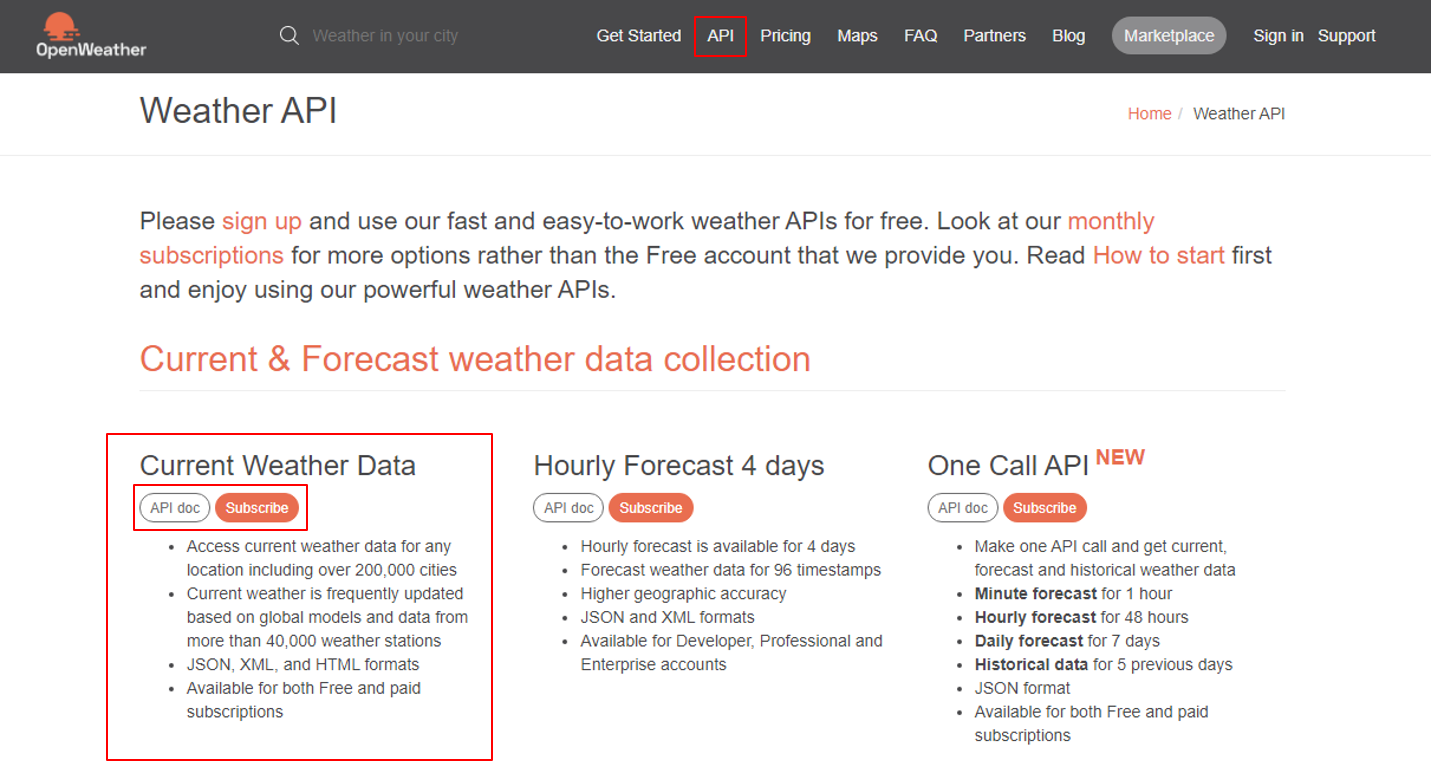
Task: Visit the Partners page
Action: (994, 36)
